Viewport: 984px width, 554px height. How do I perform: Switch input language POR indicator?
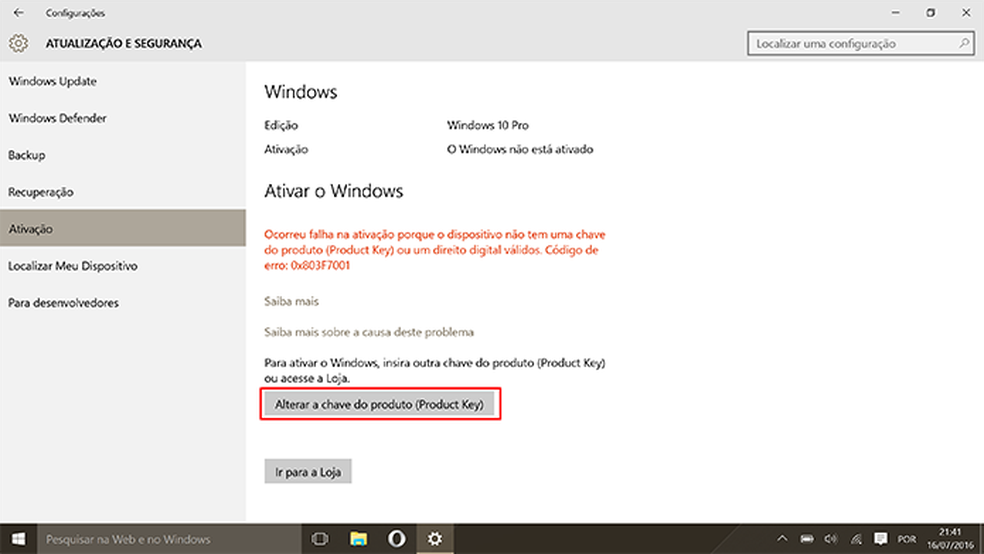tap(906, 540)
